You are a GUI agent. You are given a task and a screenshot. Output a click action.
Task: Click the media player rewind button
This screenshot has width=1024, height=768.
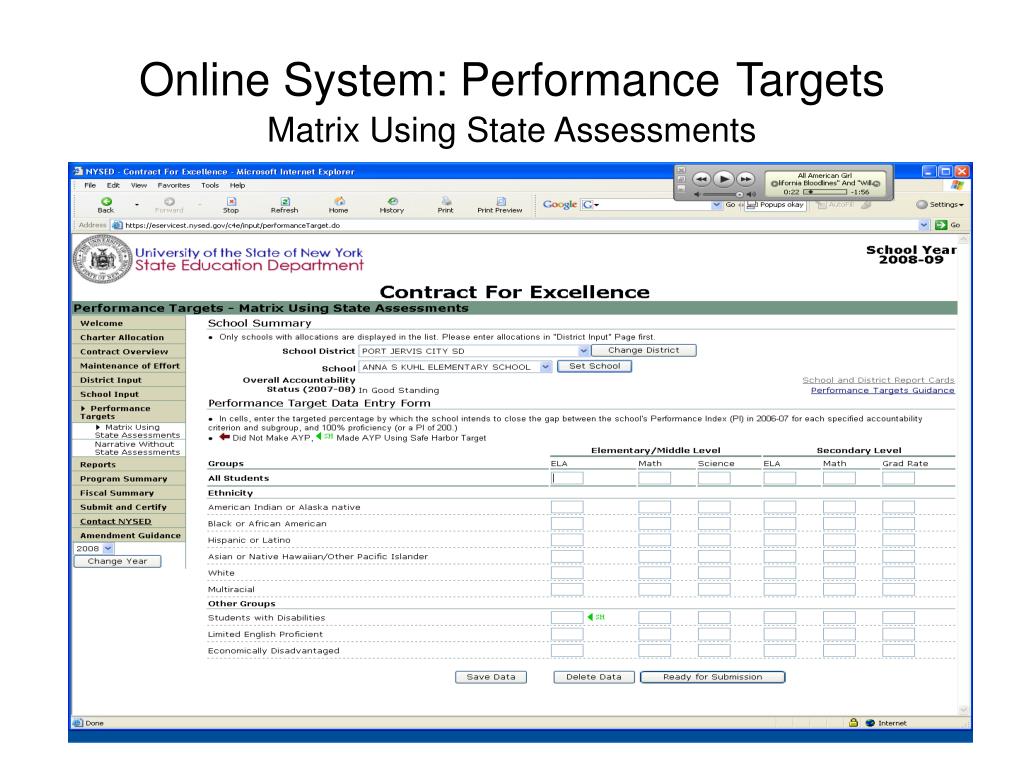[x=701, y=179]
